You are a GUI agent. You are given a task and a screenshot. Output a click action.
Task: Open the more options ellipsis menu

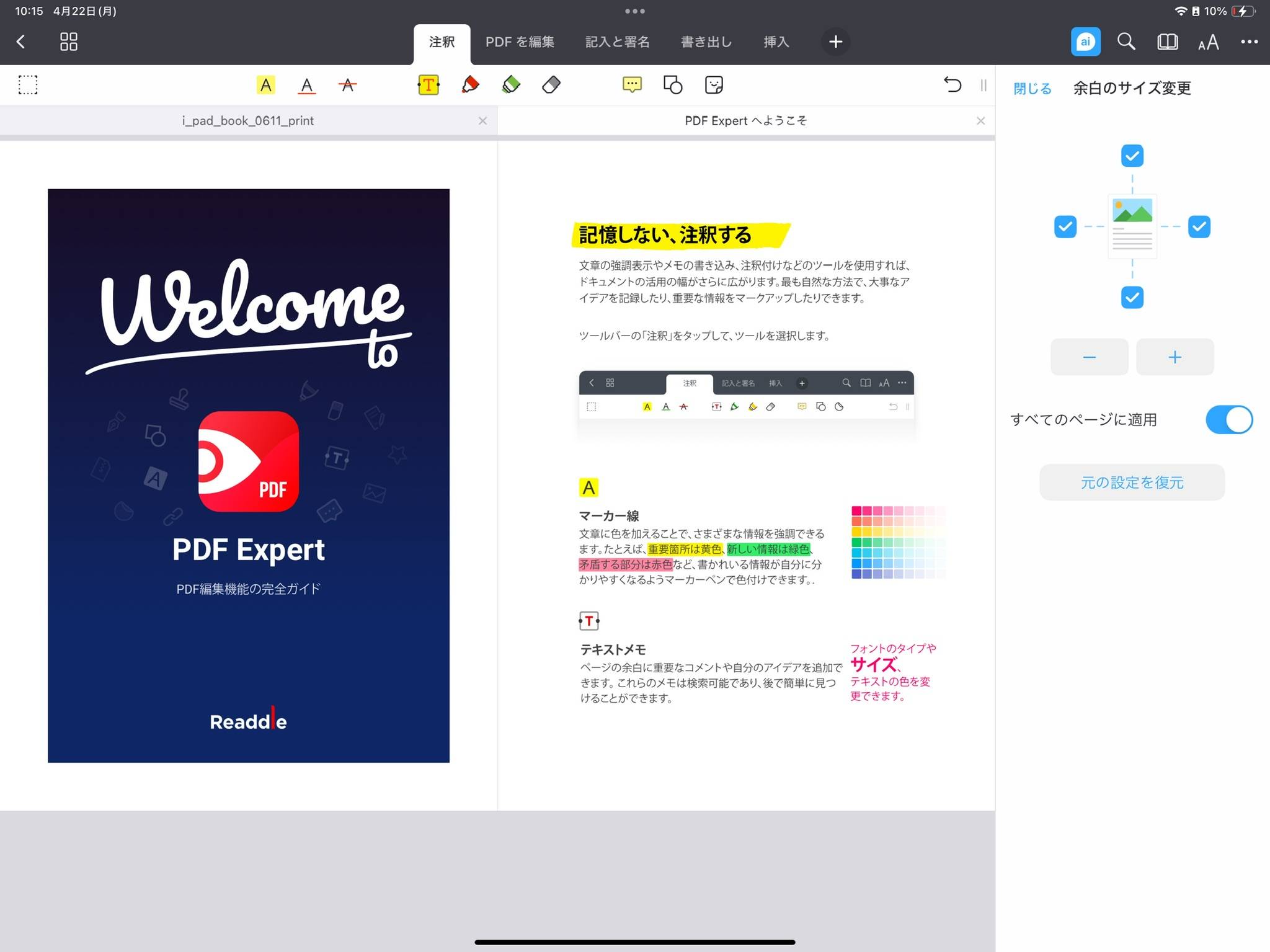click(x=1249, y=42)
